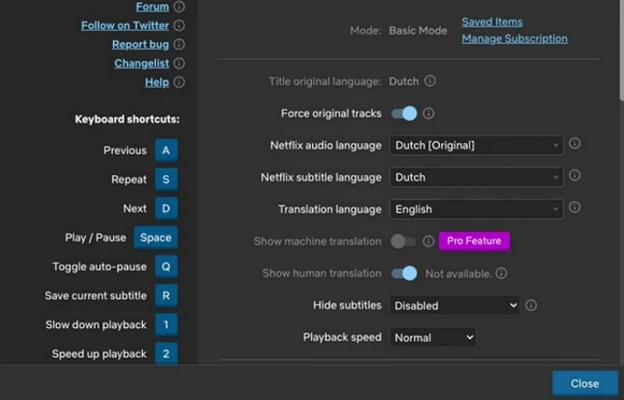Open the Forum link
The image size is (624, 400).
click(x=152, y=7)
